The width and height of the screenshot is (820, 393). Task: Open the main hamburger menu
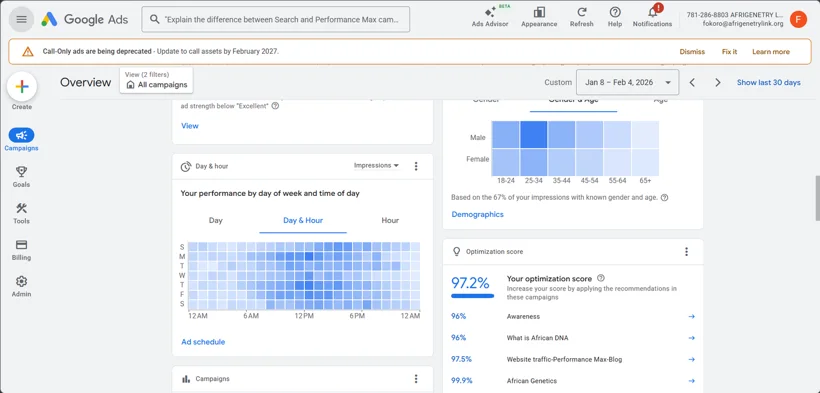(x=21, y=19)
